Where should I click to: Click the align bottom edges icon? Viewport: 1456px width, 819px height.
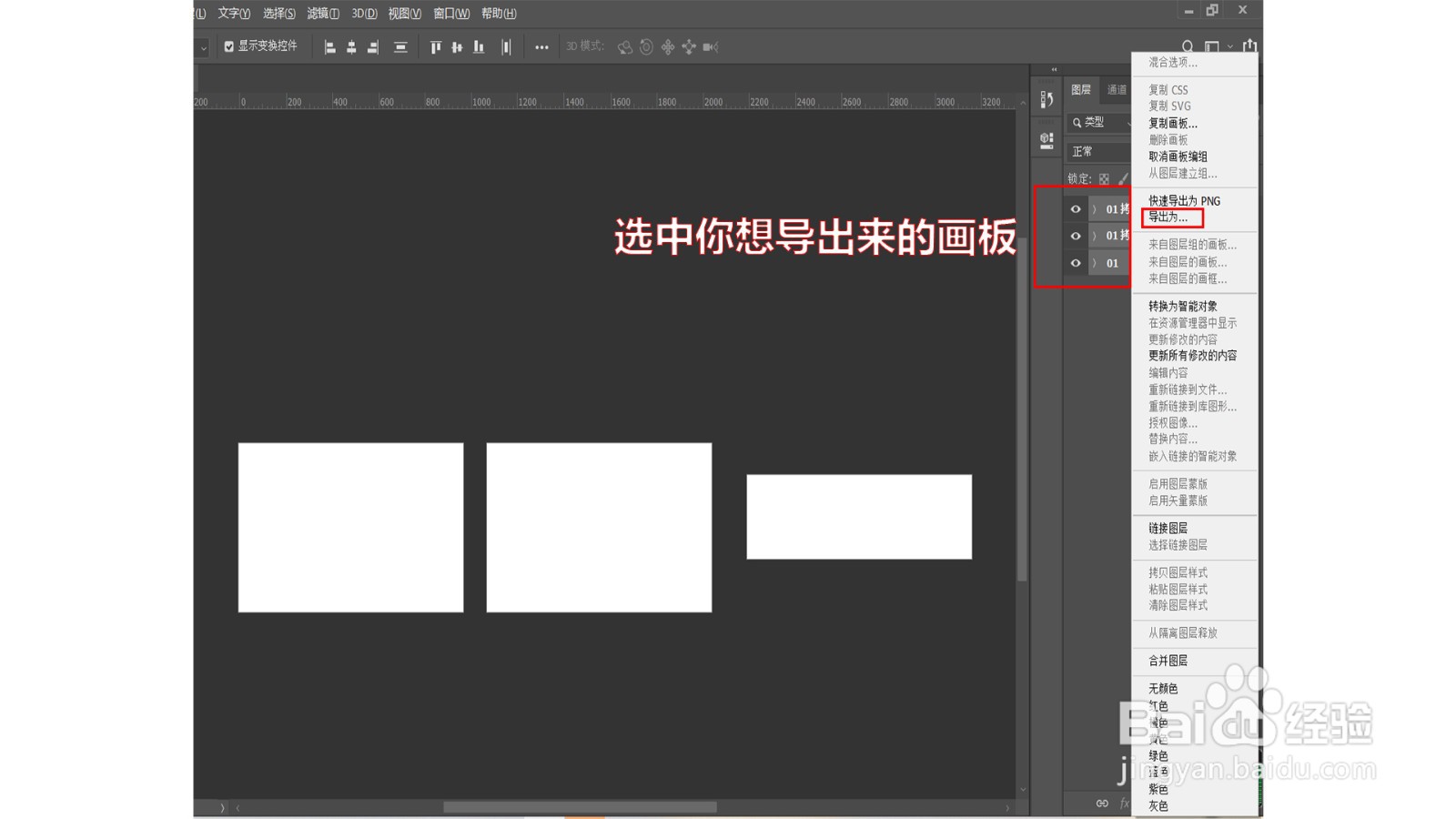point(479,47)
